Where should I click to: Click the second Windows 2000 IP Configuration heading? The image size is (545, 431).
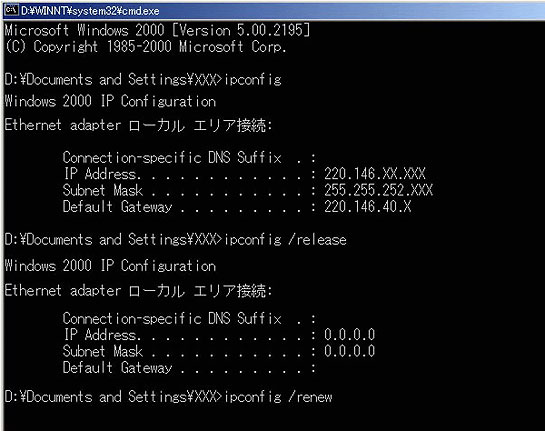(x=110, y=266)
